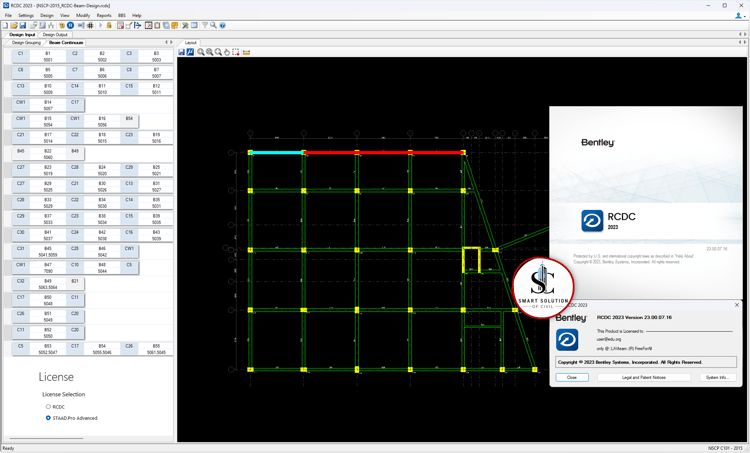This screenshot has width=750, height=453.
Task: Open the BBS menu
Action: 121,15
